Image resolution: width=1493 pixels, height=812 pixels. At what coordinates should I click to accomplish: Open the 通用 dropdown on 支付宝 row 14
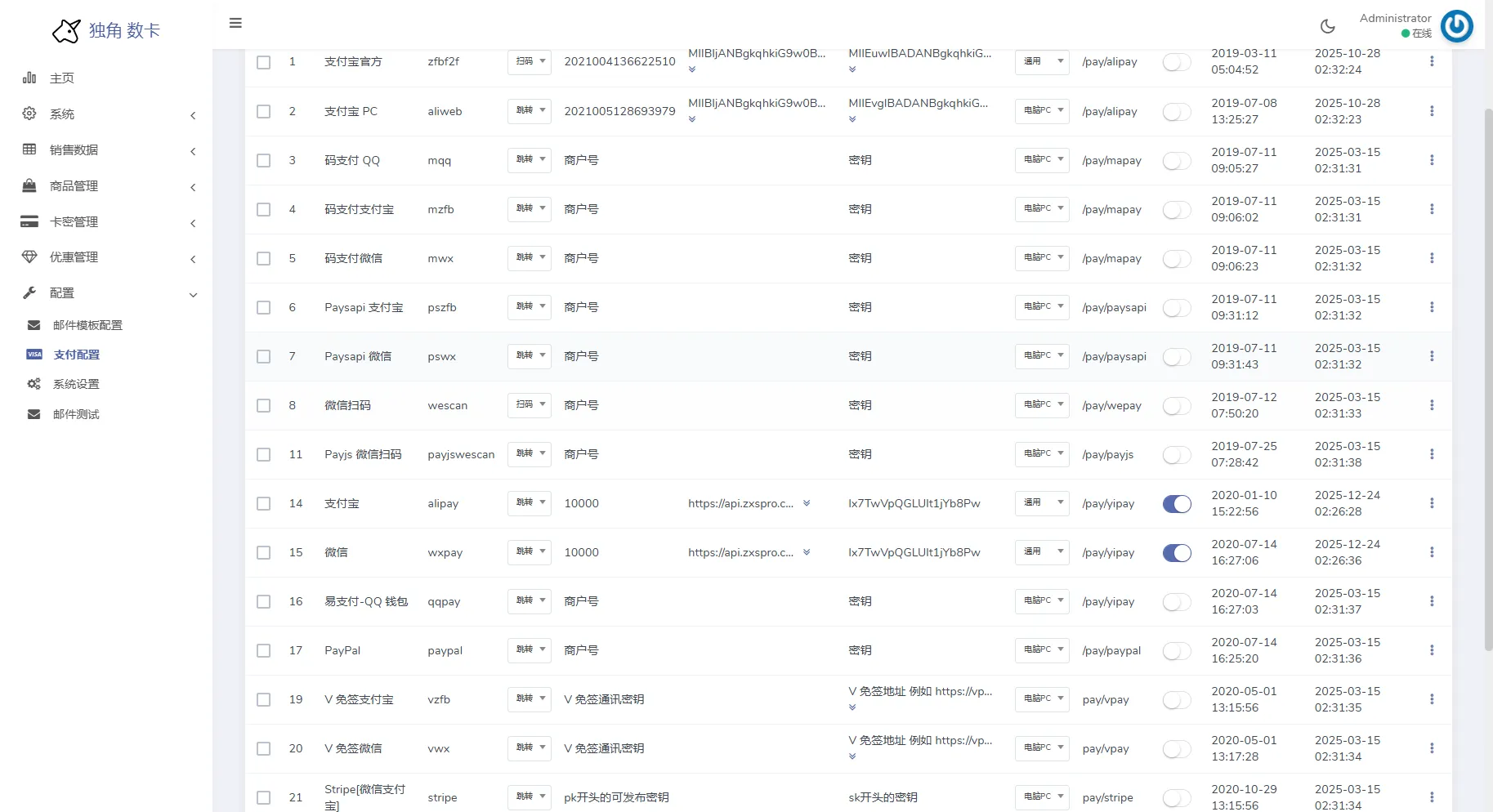pos(1041,503)
